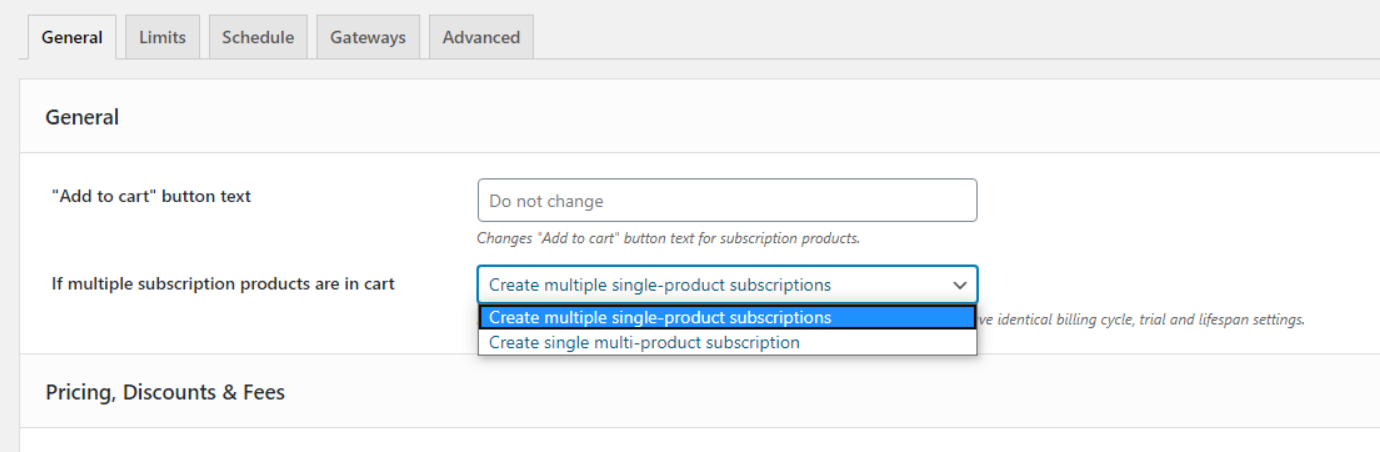Collapse the multiple subscription products select box

700,285
